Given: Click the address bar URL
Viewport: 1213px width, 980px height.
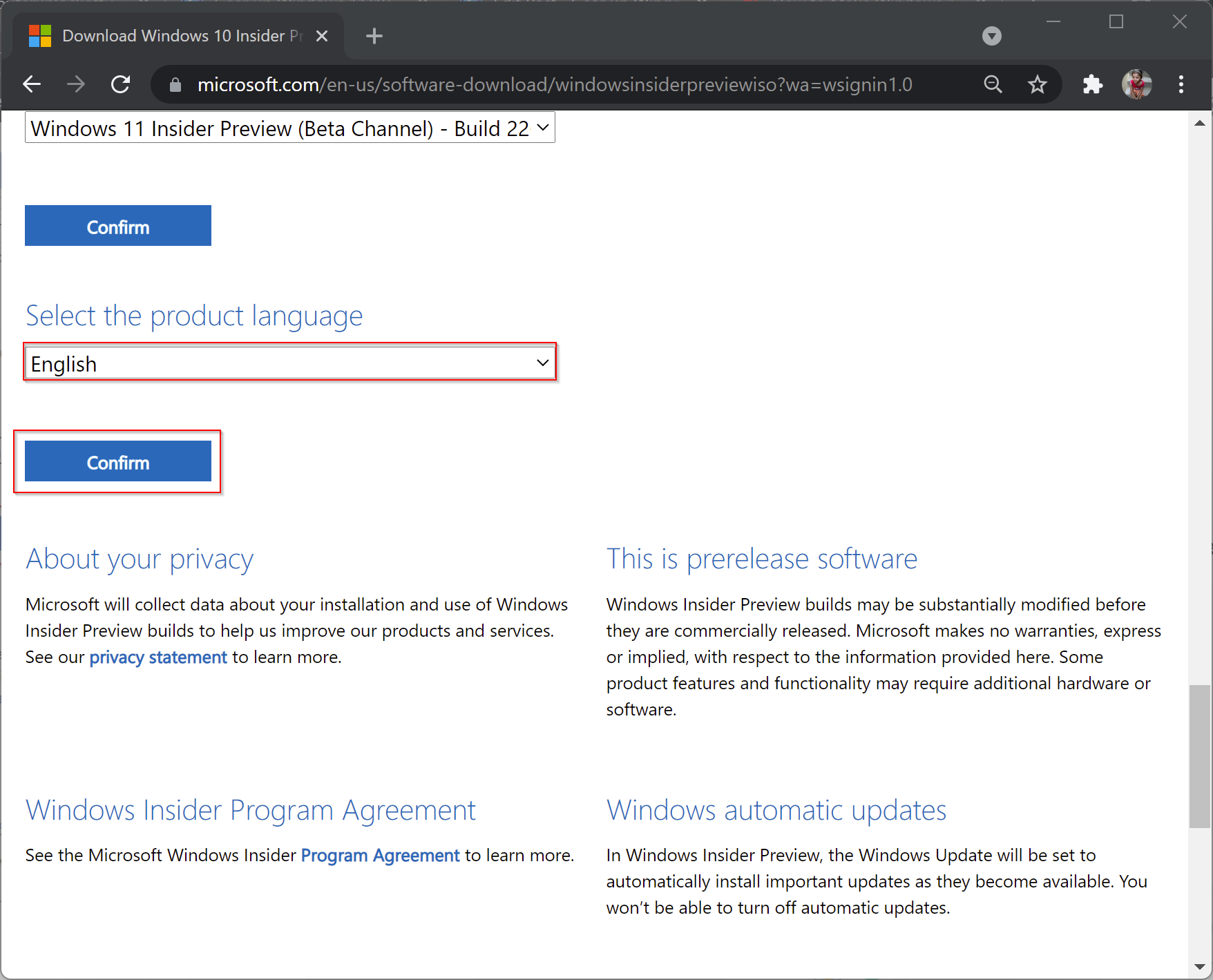Looking at the screenshot, I should 555,84.
